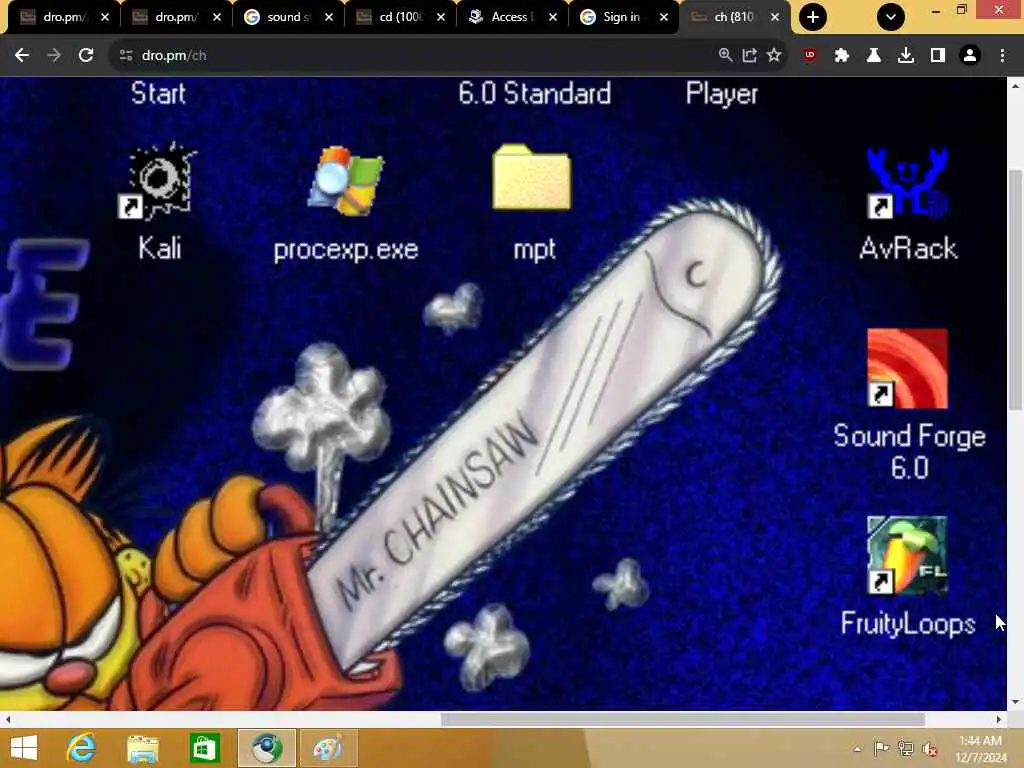This screenshot has height=768, width=1024.
Task: Open the network tray icon
Action: coord(906,749)
